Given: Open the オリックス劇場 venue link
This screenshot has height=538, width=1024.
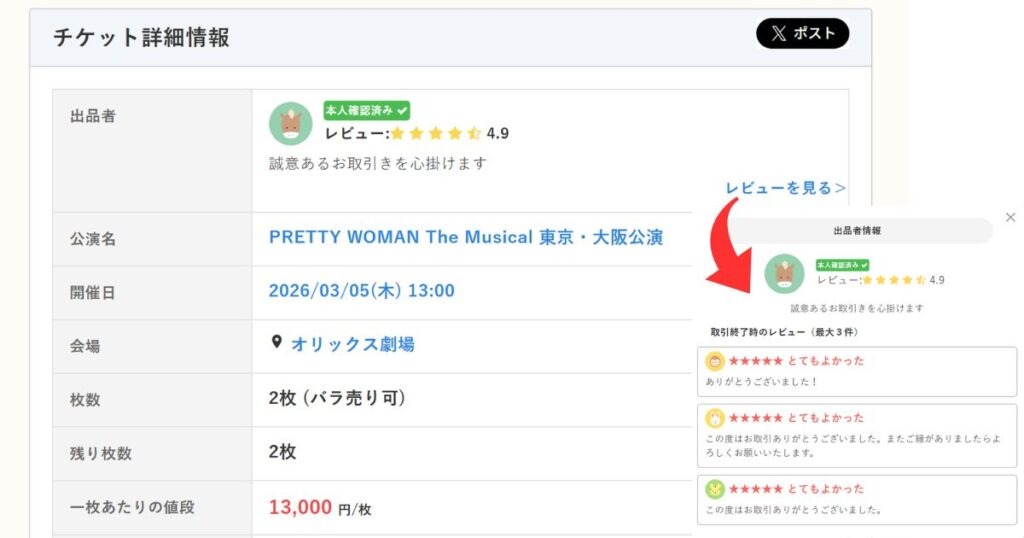Looking at the screenshot, I should [x=353, y=344].
